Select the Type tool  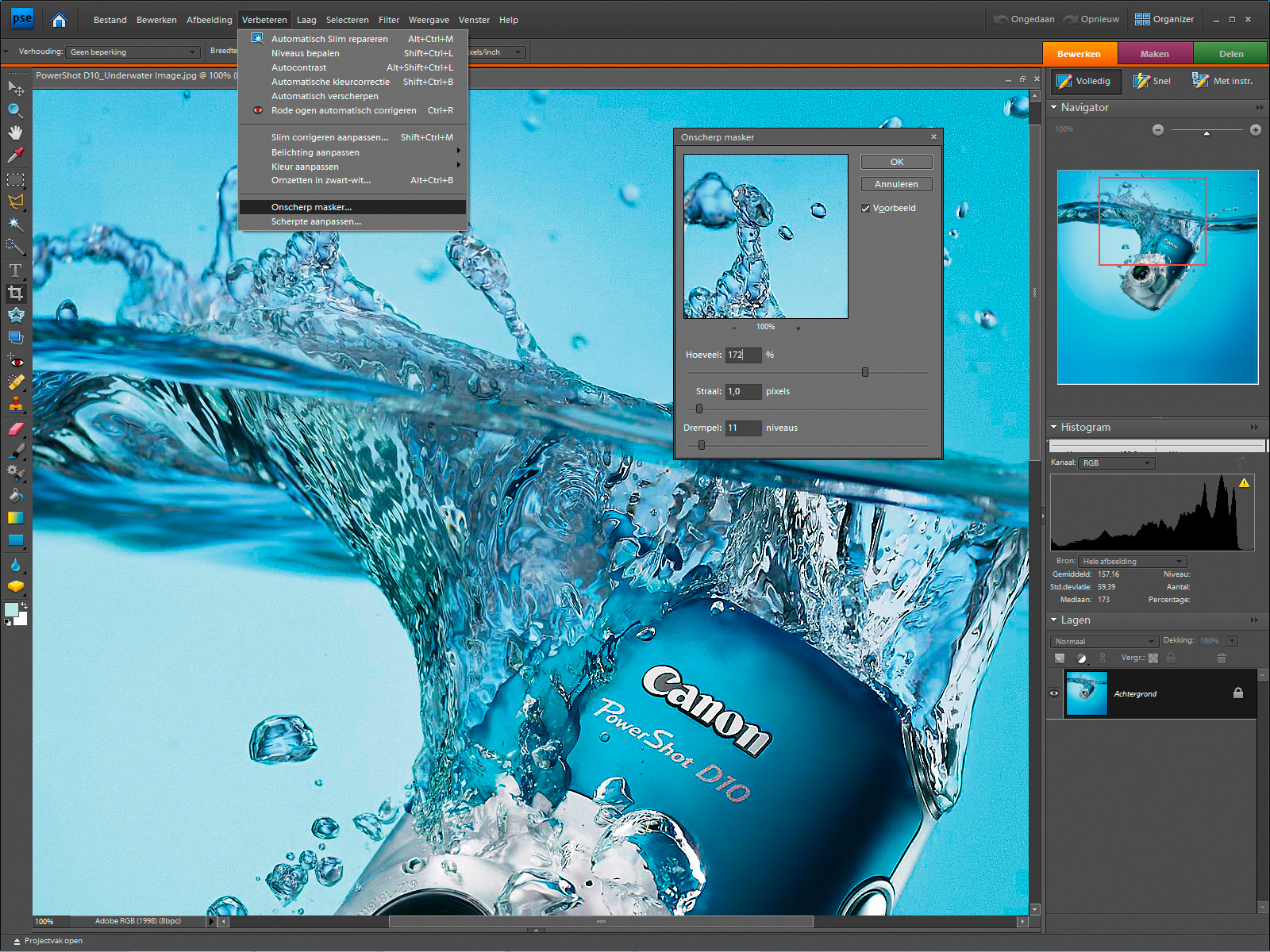[15, 271]
